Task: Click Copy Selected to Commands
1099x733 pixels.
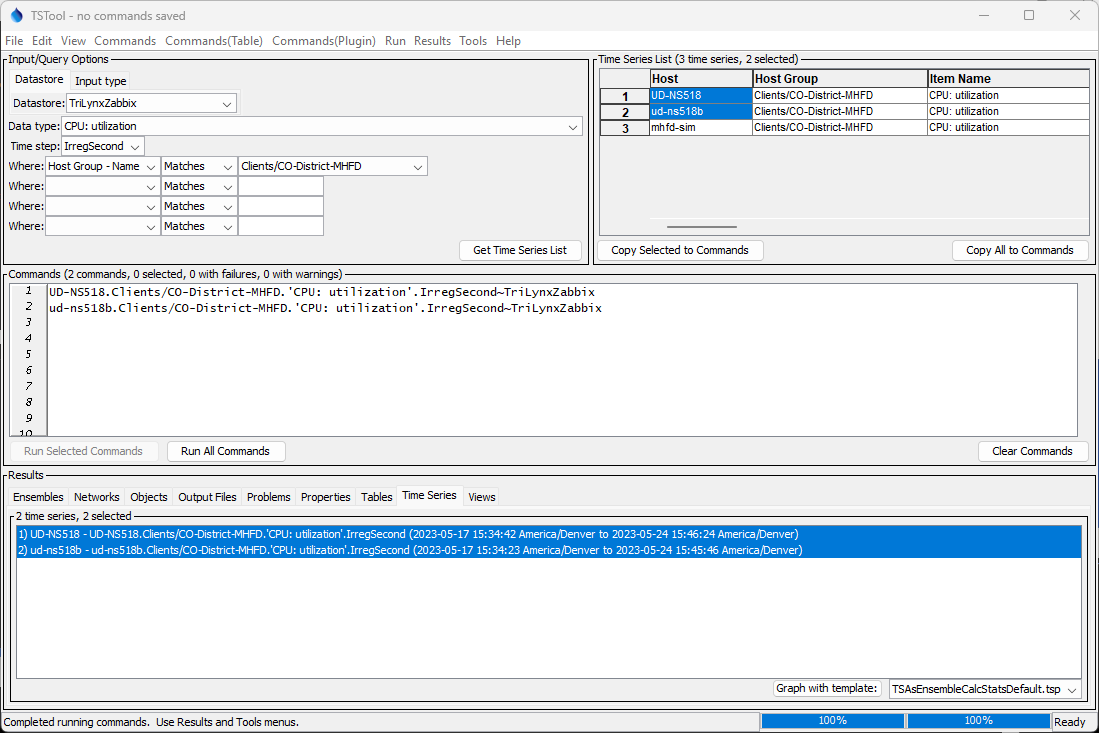Action: 681,250
